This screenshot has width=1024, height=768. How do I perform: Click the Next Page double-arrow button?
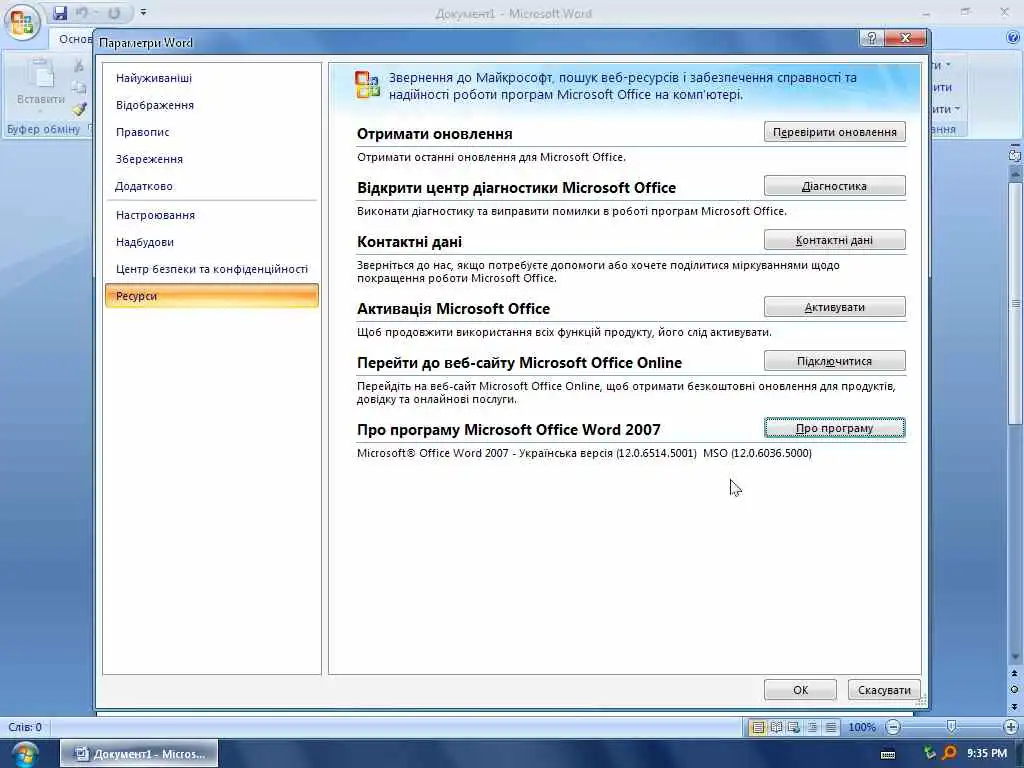coord(1014,706)
